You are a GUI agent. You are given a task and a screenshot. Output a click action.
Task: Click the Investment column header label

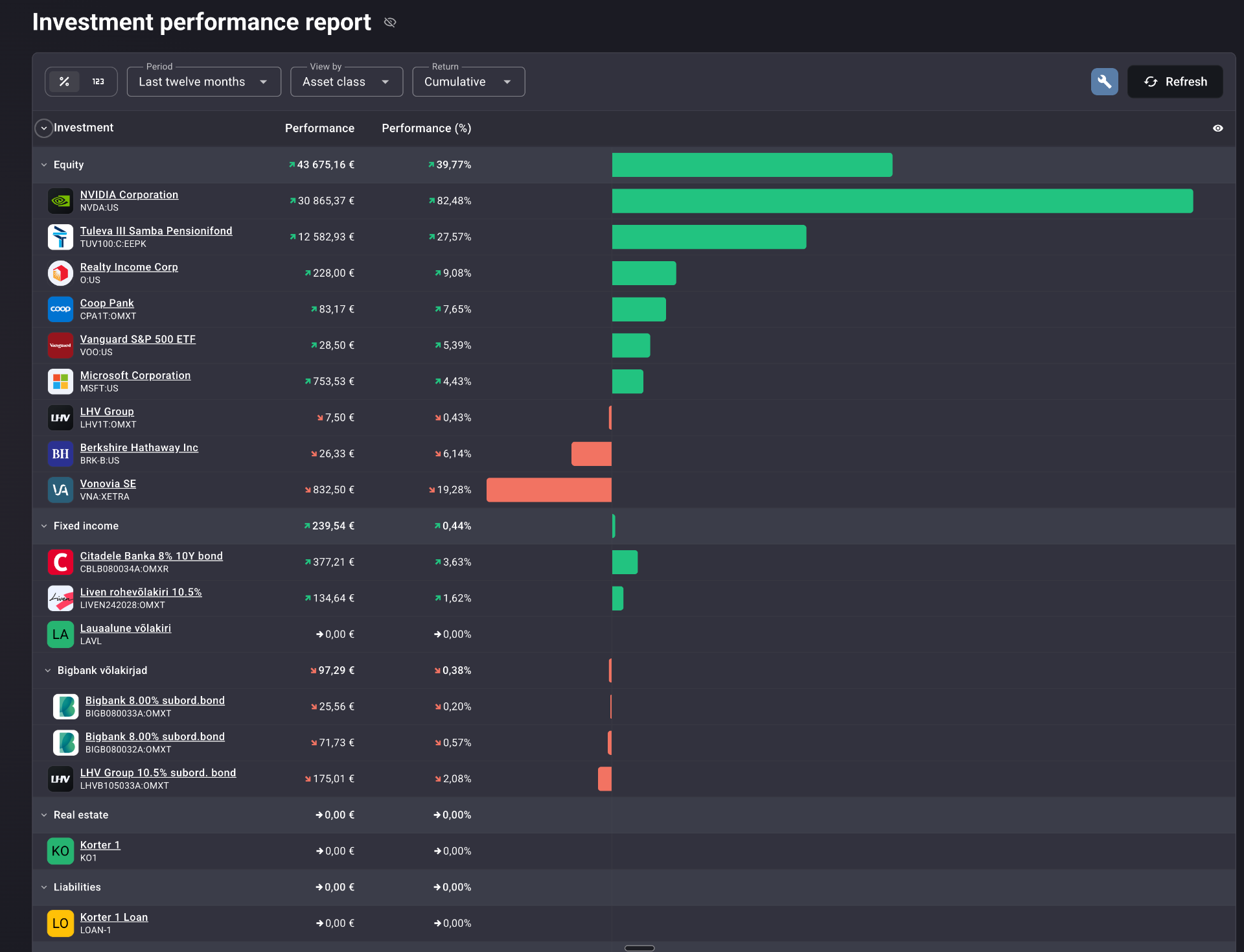tap(84, 128)
